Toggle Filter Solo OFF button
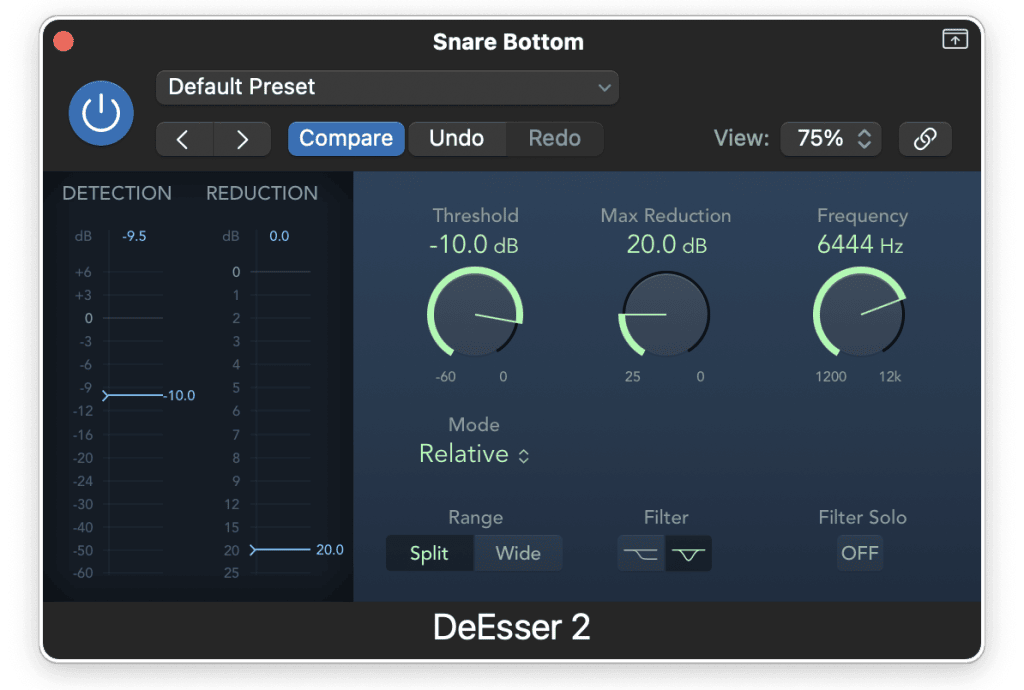 point(859,553)
